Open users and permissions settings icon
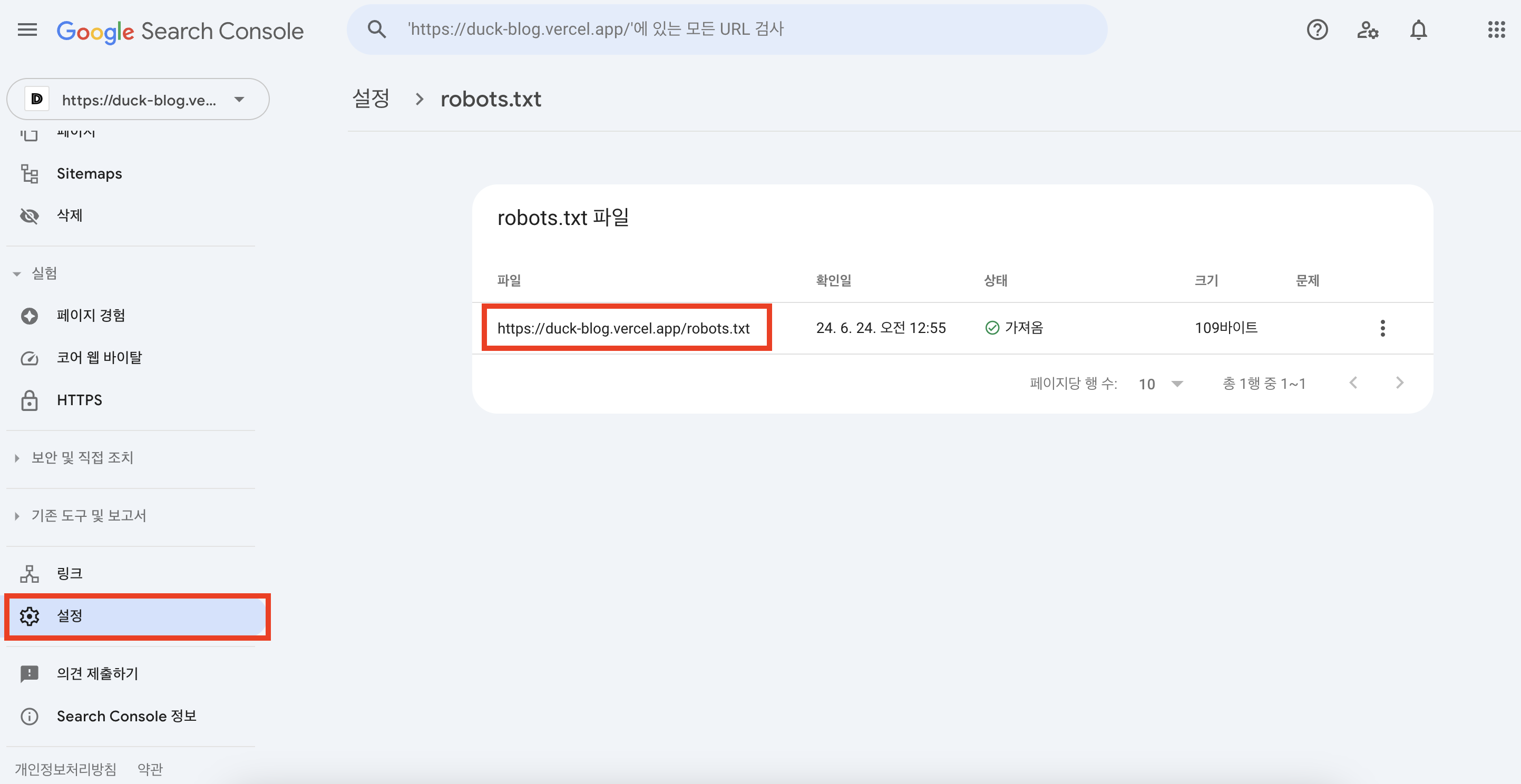 tap(1368, 30)
